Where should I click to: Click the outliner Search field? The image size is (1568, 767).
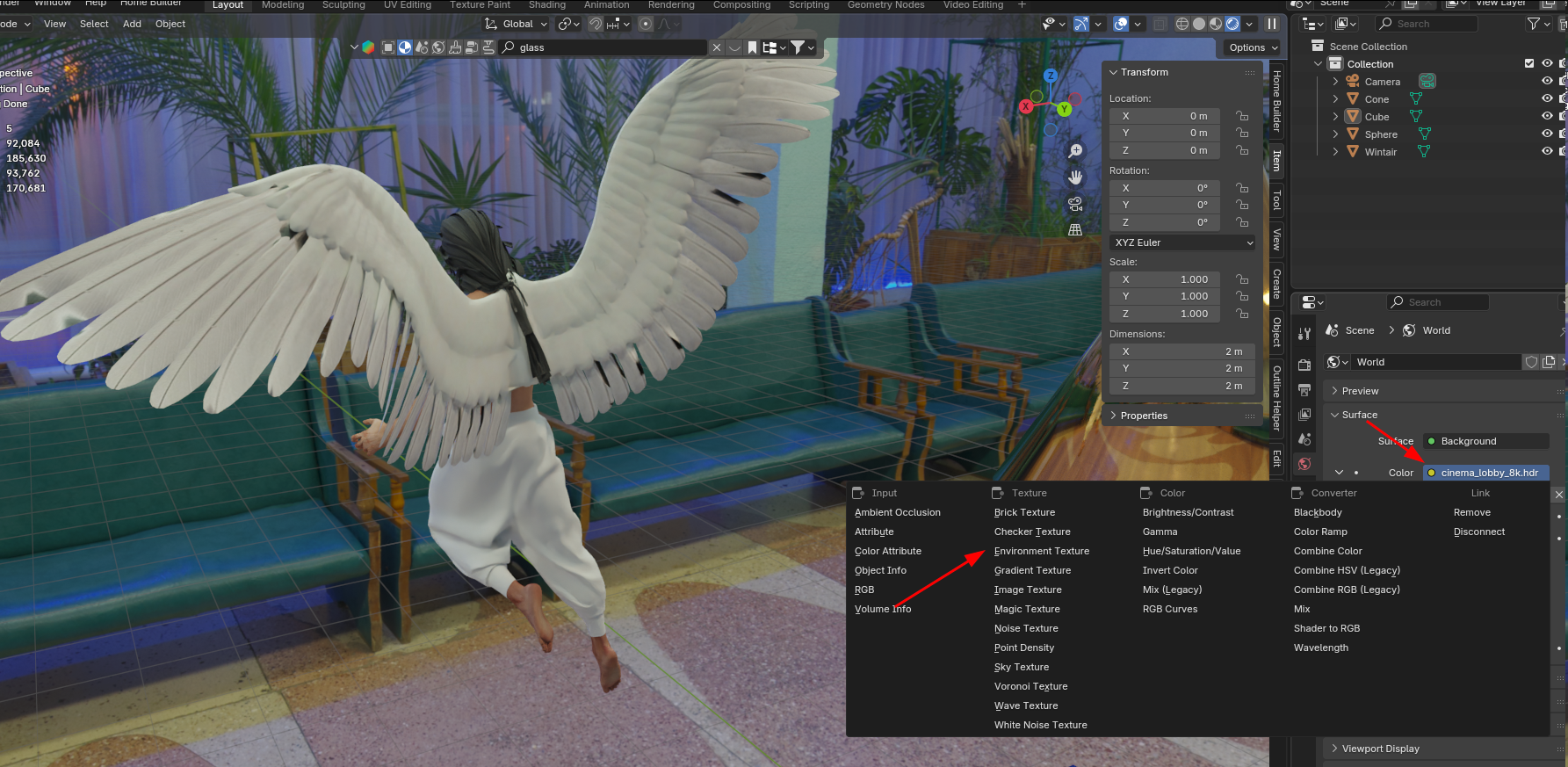point(1427,24)
